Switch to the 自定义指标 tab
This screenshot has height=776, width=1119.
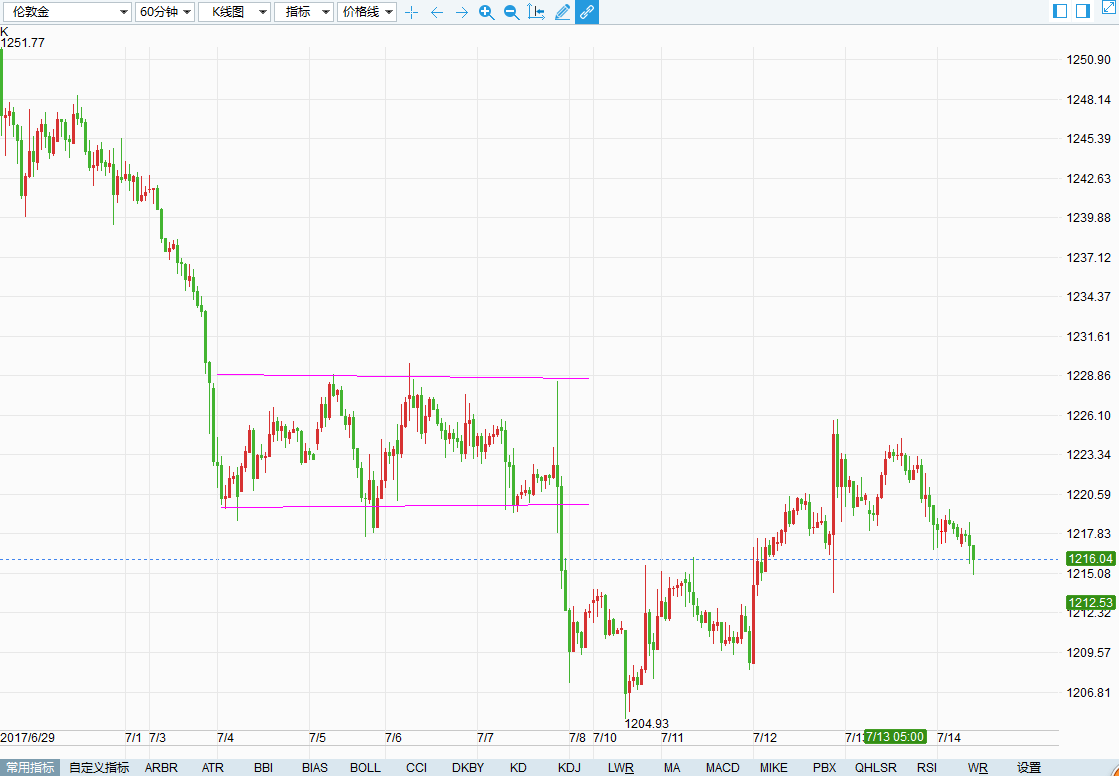[99, 768]
